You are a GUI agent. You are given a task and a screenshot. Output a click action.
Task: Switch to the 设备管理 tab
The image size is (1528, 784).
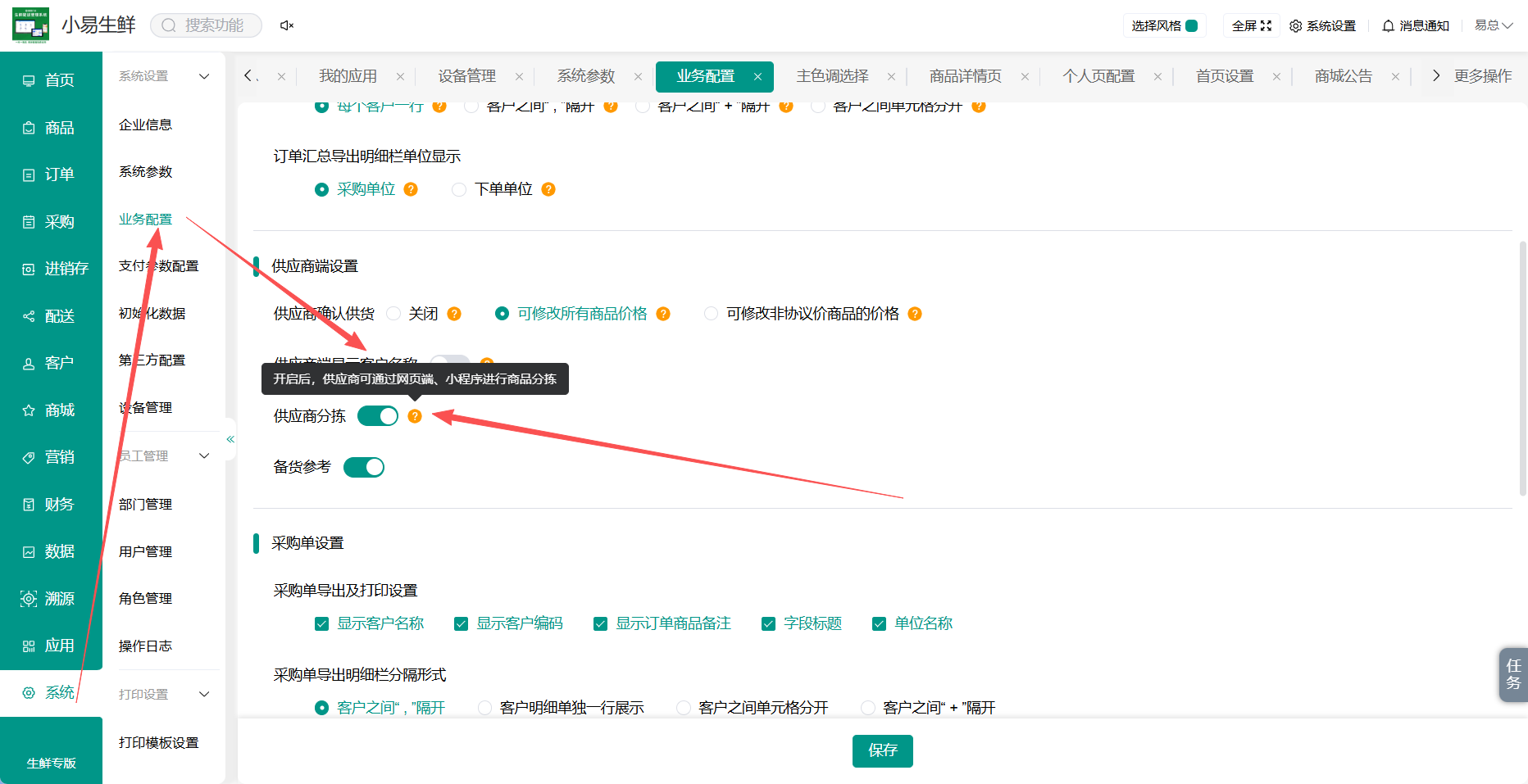pos(467,76)
